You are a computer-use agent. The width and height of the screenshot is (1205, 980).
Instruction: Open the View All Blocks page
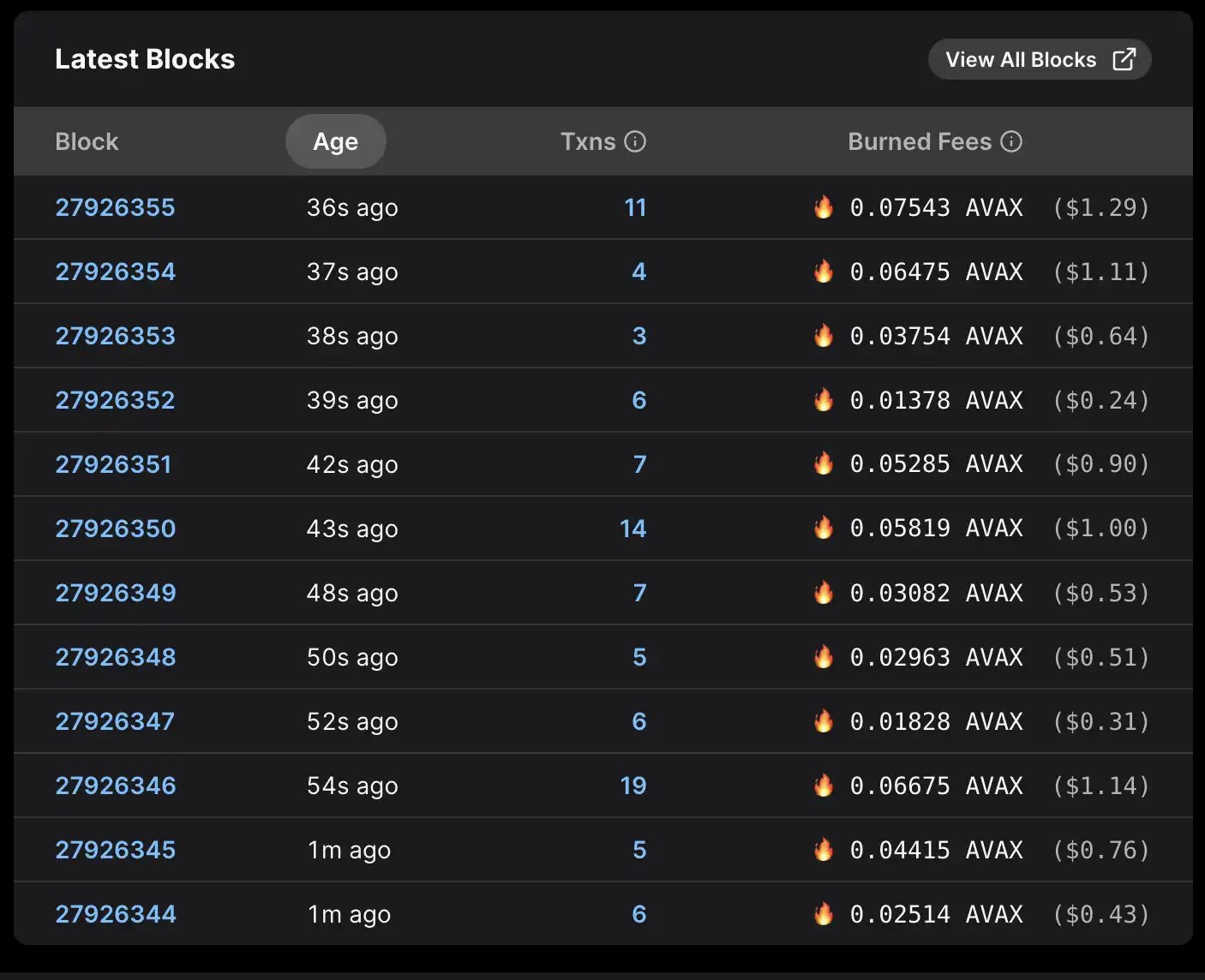[x=1038, y=59]
